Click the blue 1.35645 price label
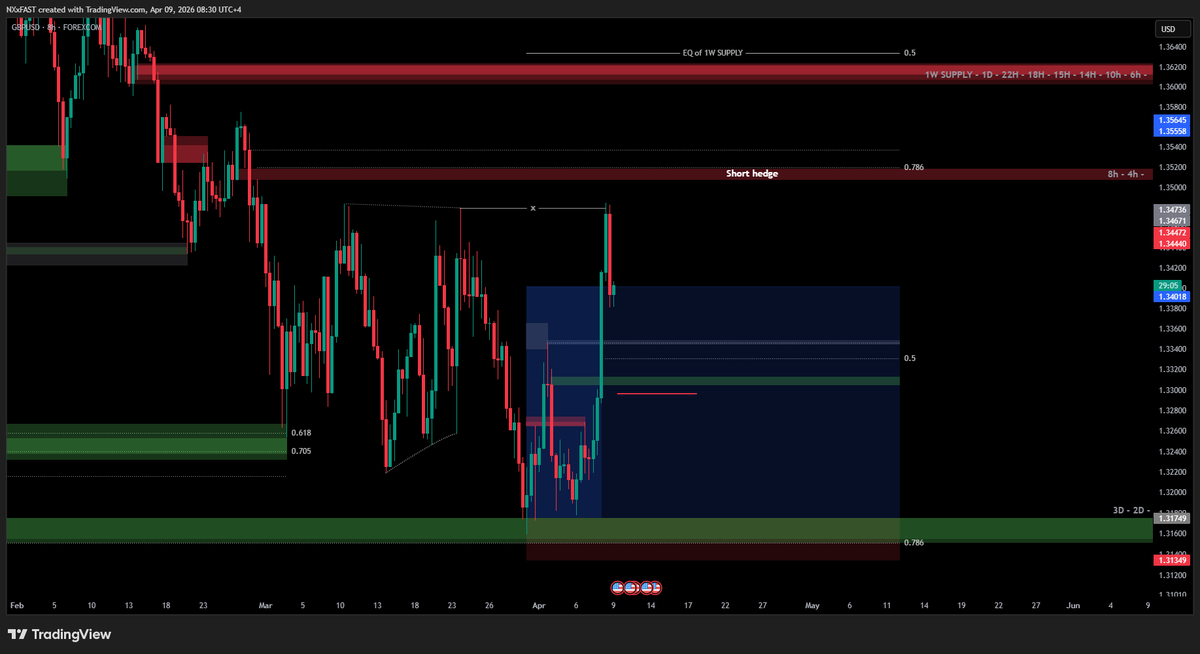Screen dimensions: 1200x654 tap(1171, 119)
